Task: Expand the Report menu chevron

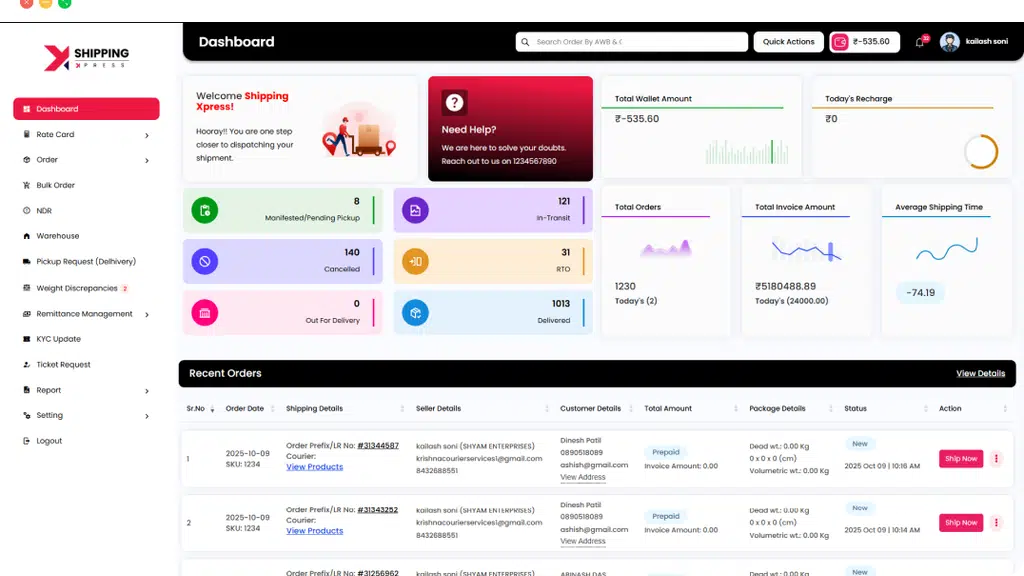Action: [x=147, y=391]
